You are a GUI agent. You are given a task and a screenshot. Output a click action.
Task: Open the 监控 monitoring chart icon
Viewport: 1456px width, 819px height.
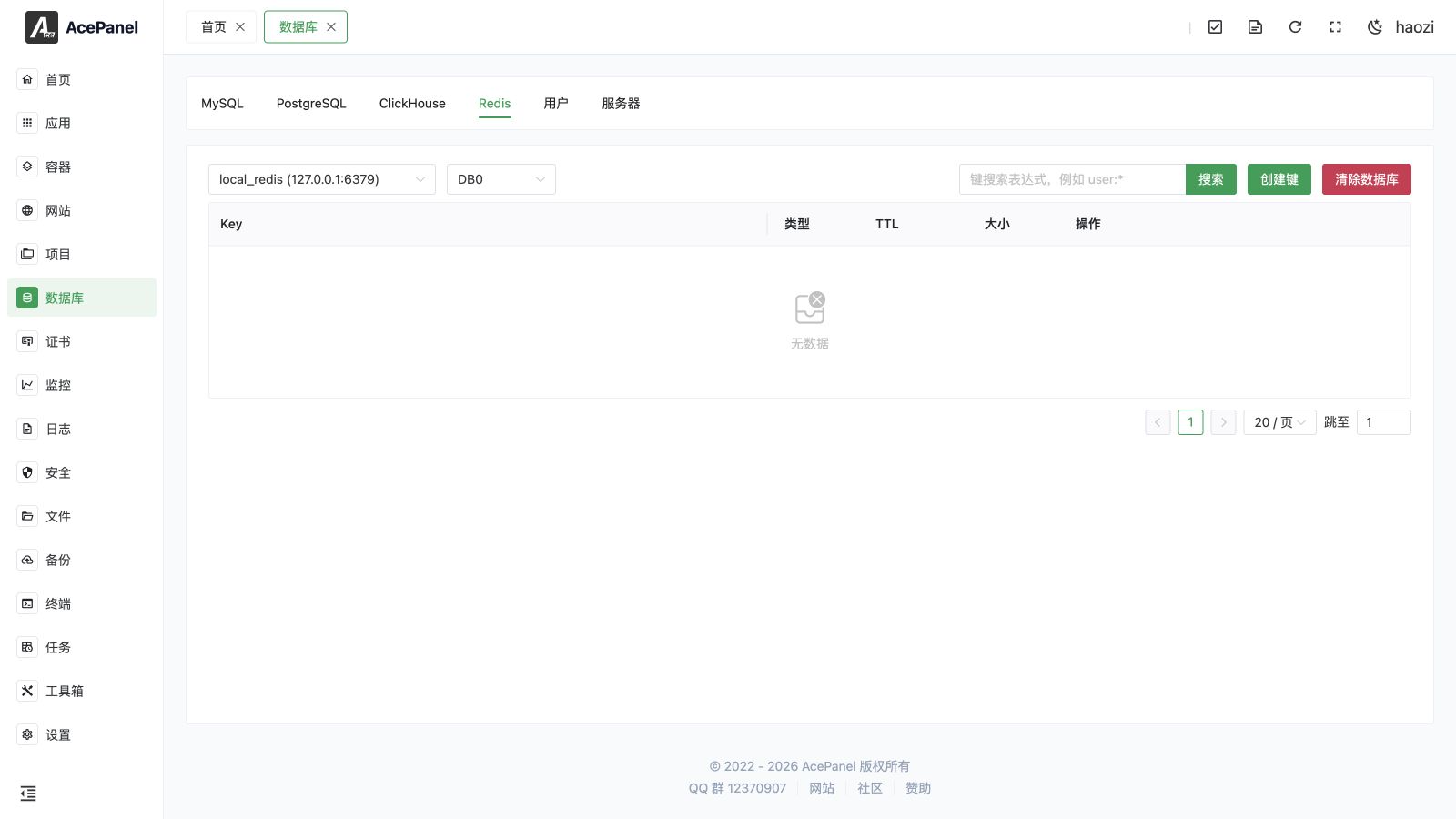pyautogui.click(x=27, y=385)
